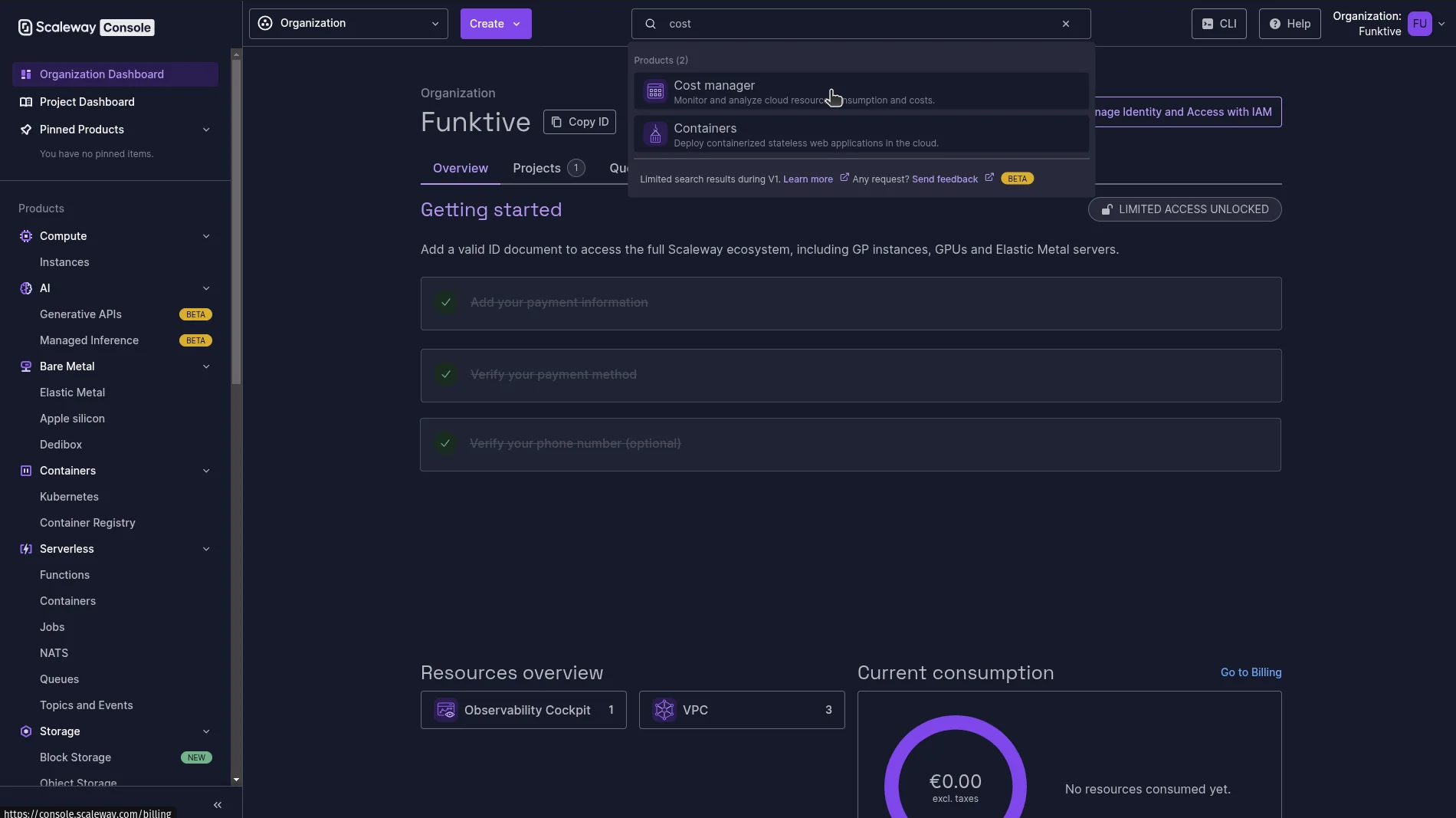Open the Observability Cockpit resource card
The image size is (1456, 818).
[x=523, y=710]
